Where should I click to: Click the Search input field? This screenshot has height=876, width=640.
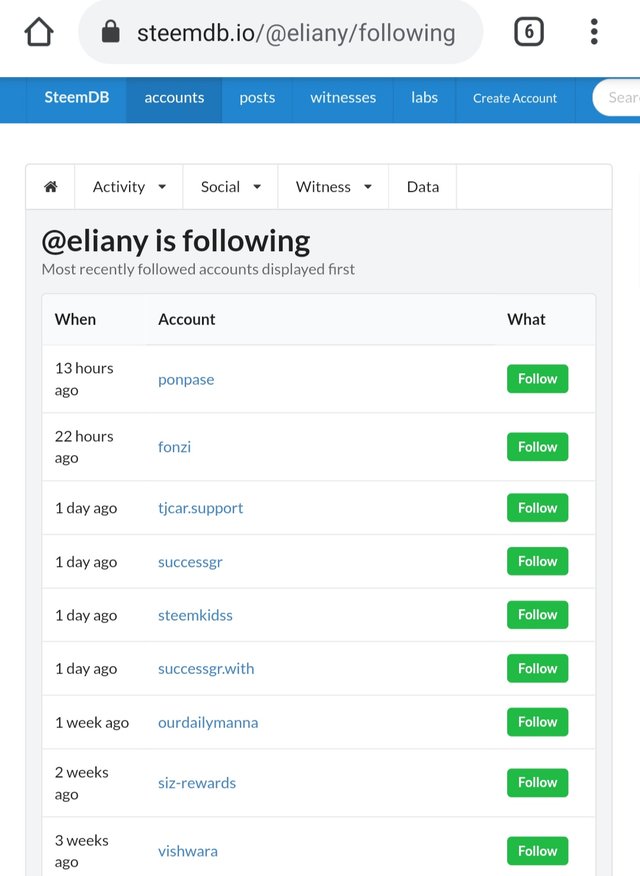617,98
